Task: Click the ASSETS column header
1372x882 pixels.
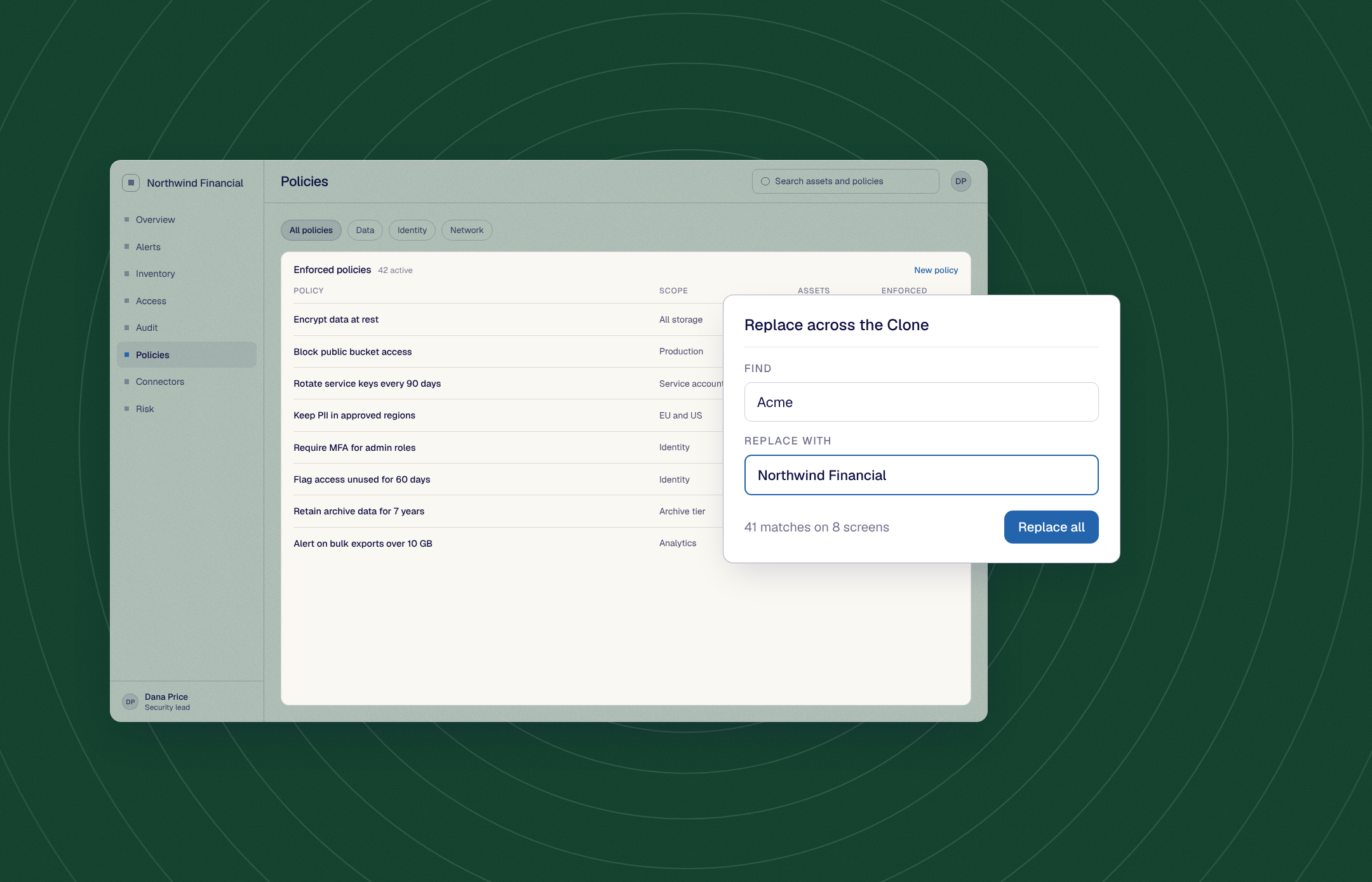Action: click(814, 291)
